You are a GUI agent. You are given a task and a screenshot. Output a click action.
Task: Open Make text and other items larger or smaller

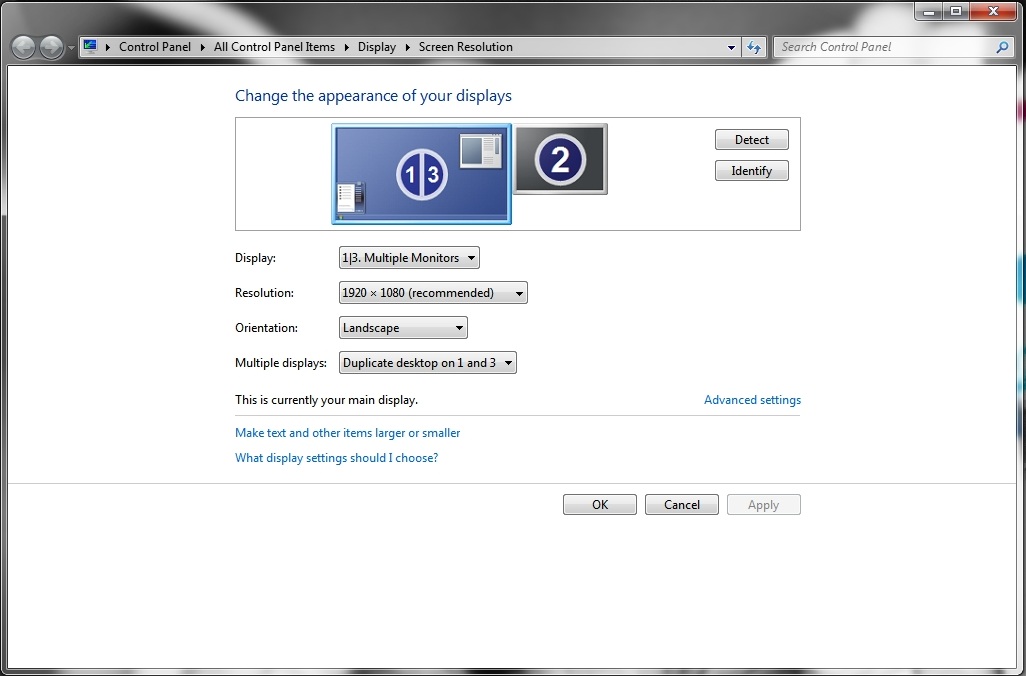[x=347, y=433]
